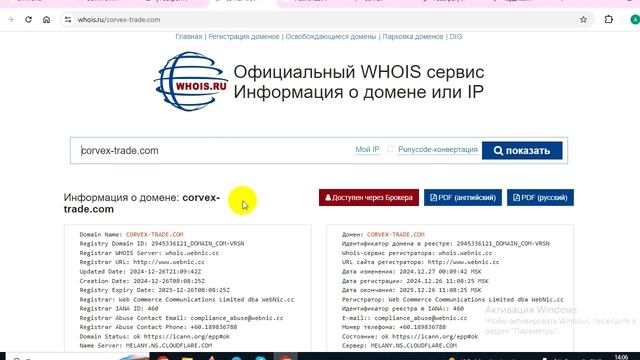Click the red Доступен через Брокера button
Viewport: 640px width, 360px height.
tap(369, 198)
